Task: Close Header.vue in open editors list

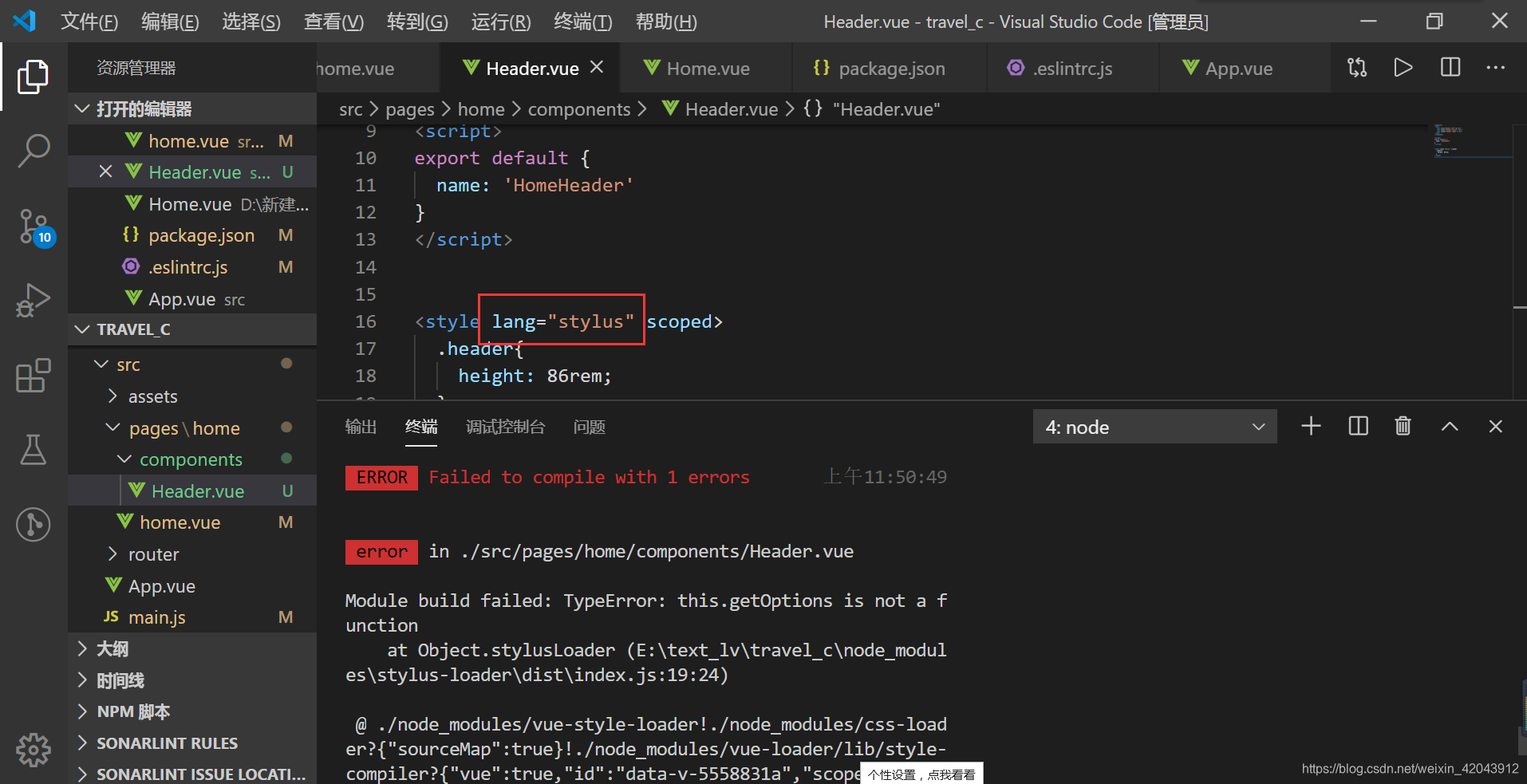Action: click(x=105, y=171)
